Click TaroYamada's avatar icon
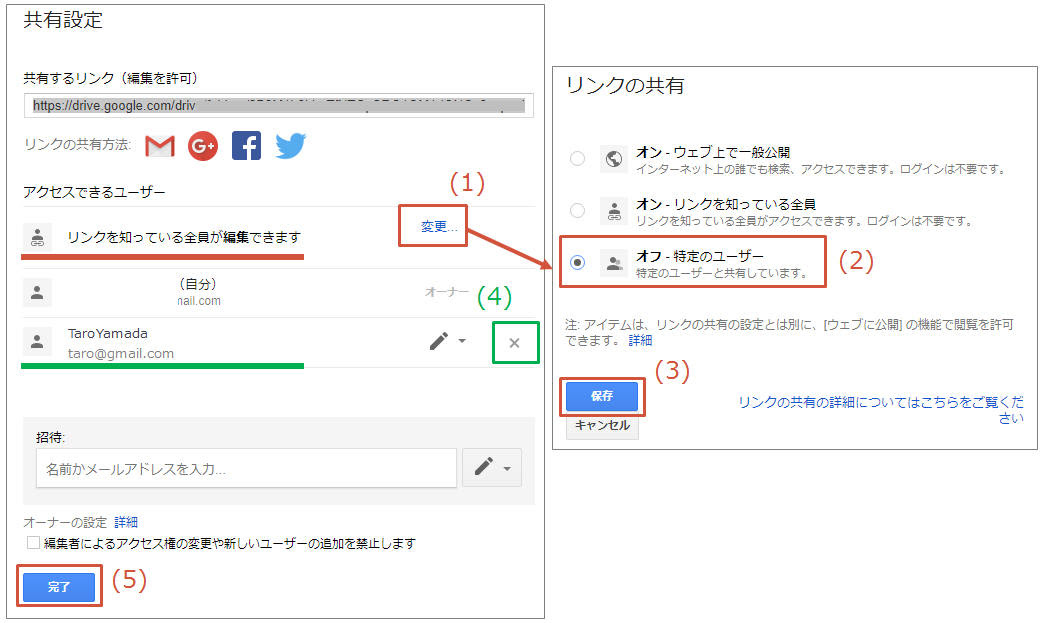The width and height of the screenshot is (1042, 623). pyautogui.click(x=37, y=342)
